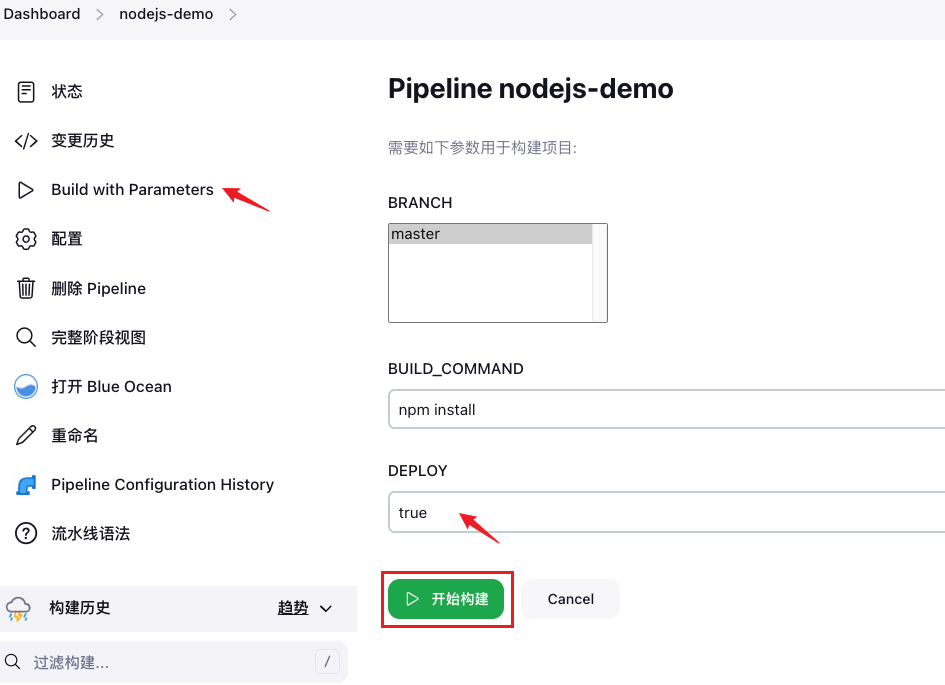Click the 变更历史 code brackets icon
Viewport: 945px width, 685px height.
pyautogui.click(x=26, y=141)
